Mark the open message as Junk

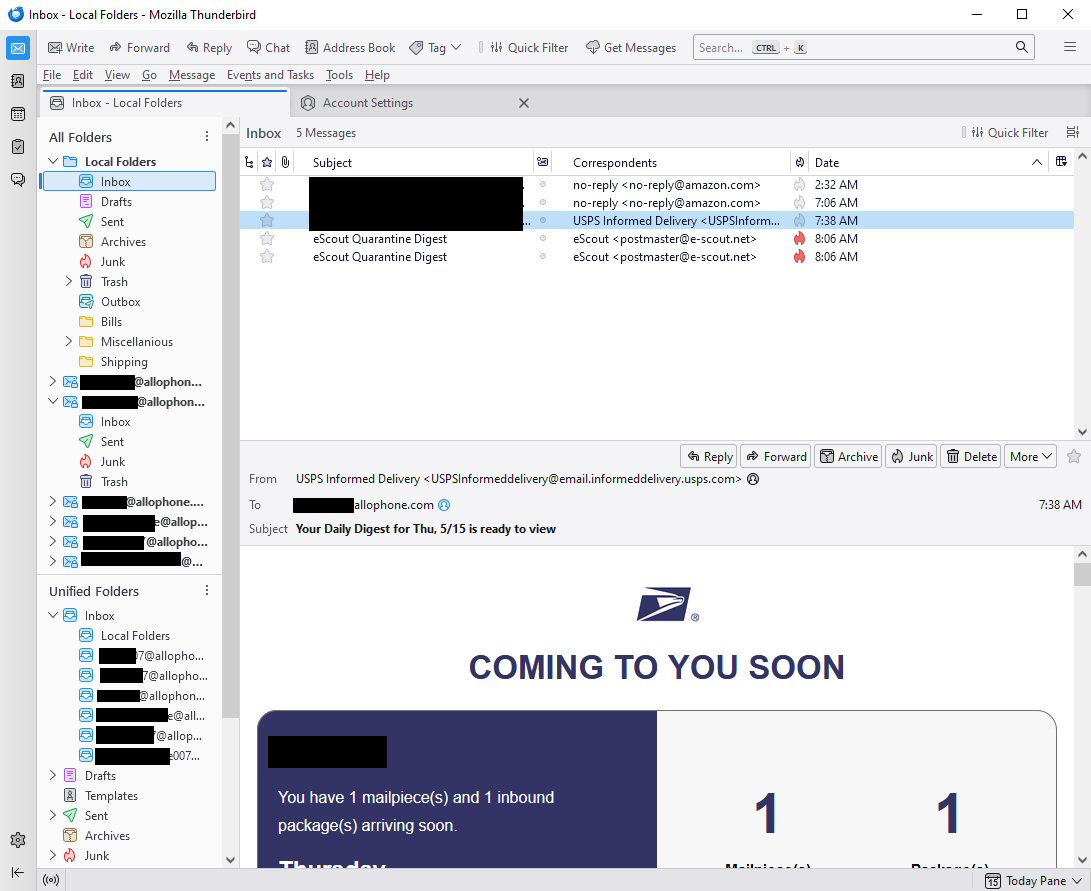click(x=911, y=456)
